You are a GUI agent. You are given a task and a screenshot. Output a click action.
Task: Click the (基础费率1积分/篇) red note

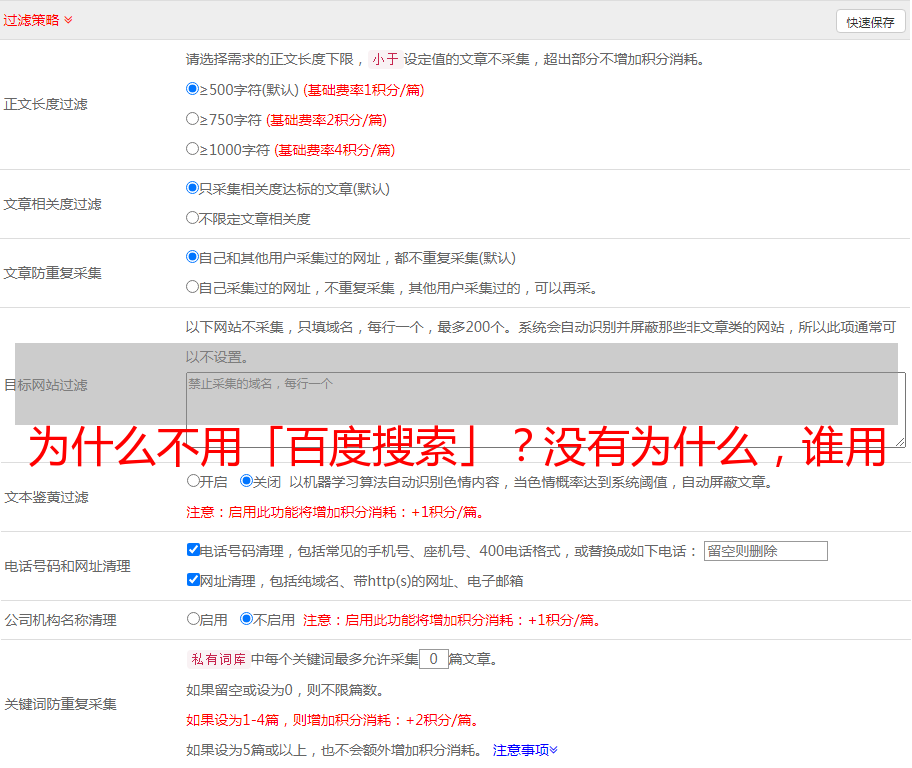pos(364,90)
